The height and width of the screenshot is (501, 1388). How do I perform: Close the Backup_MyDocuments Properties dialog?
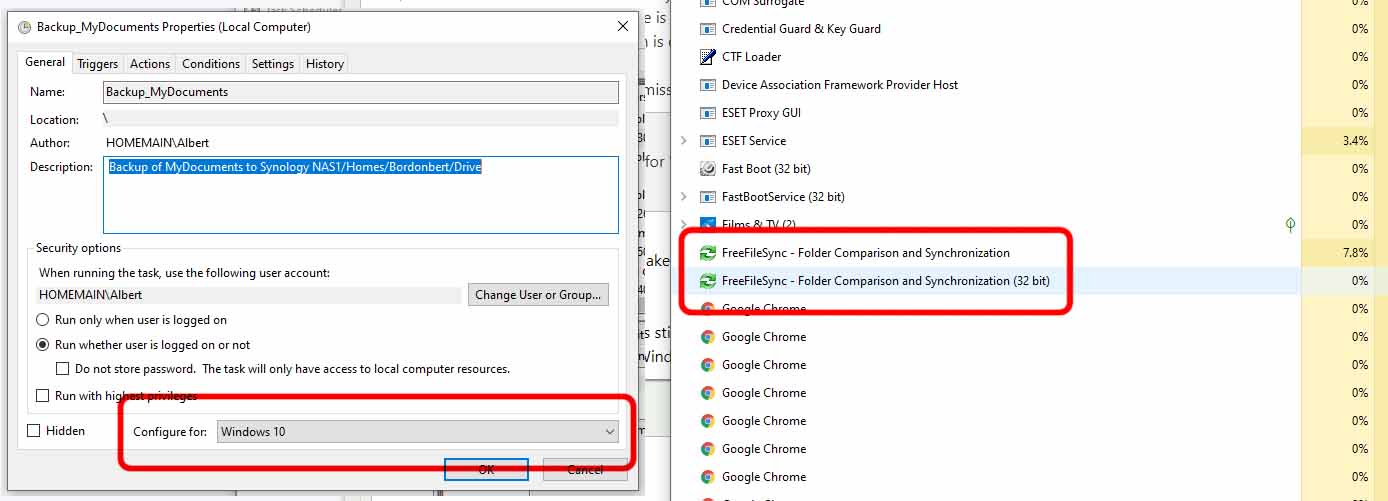click(x=623, y=27)
